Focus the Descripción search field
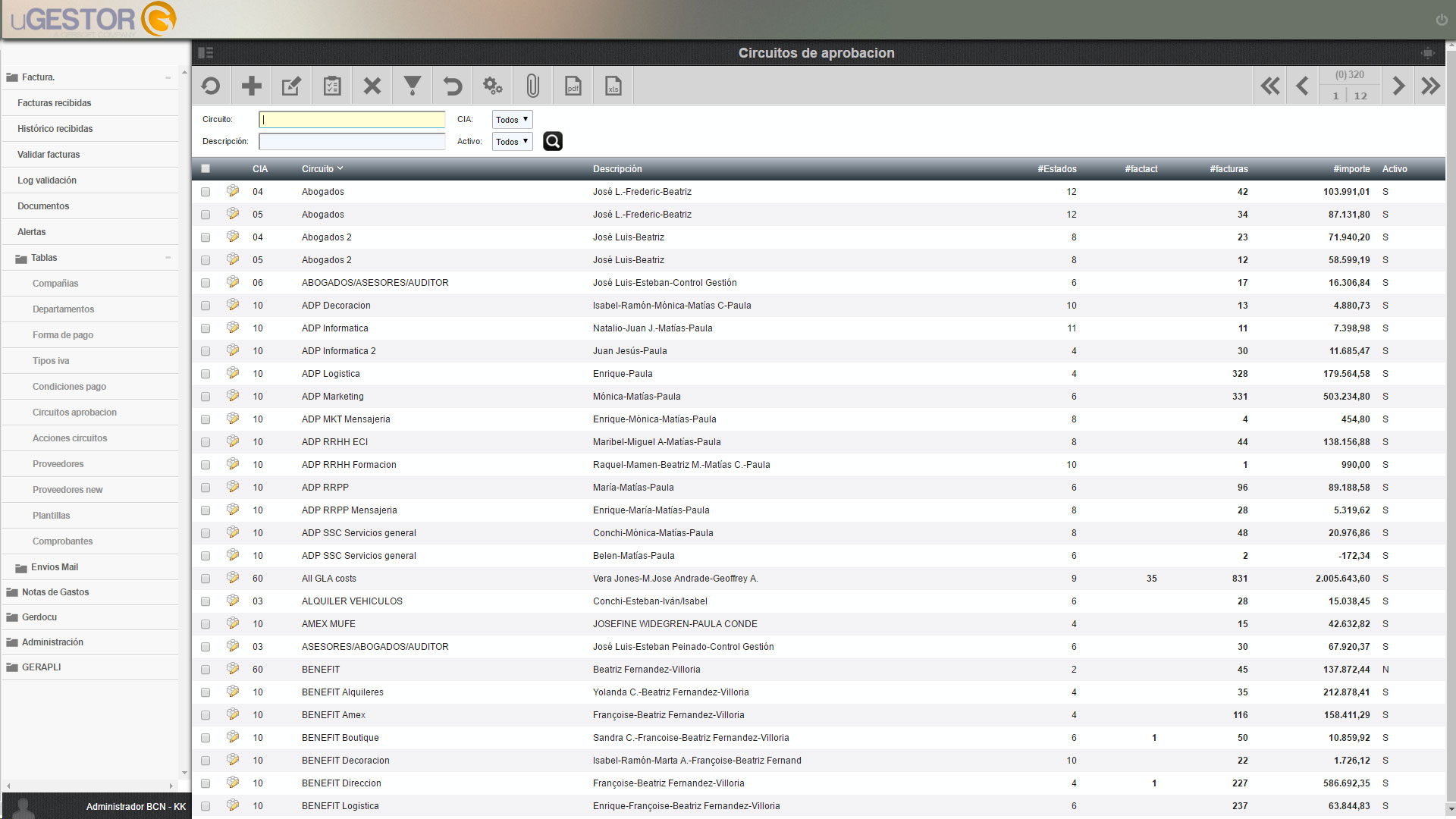1456x819 pixels. tap(352, 141)
